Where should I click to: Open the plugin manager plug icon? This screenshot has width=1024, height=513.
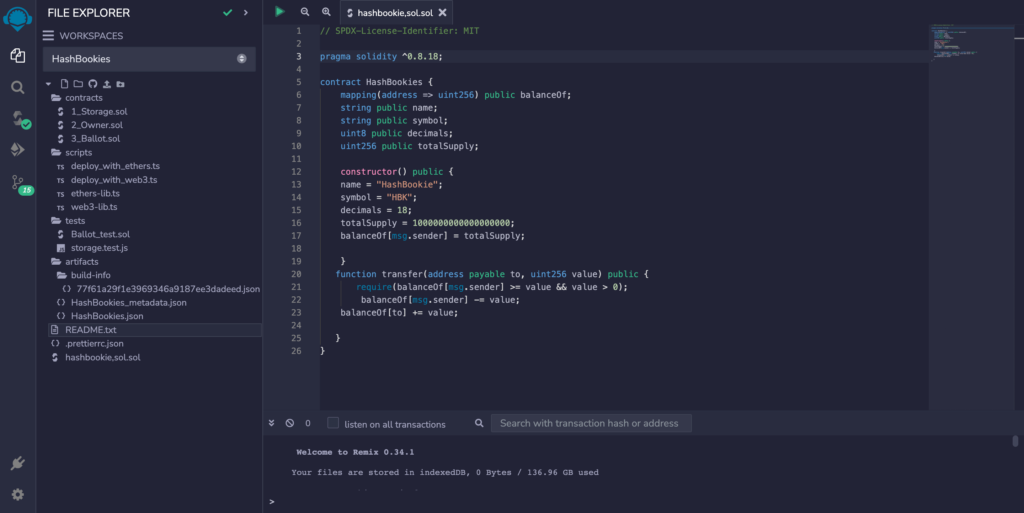point(18,463)
